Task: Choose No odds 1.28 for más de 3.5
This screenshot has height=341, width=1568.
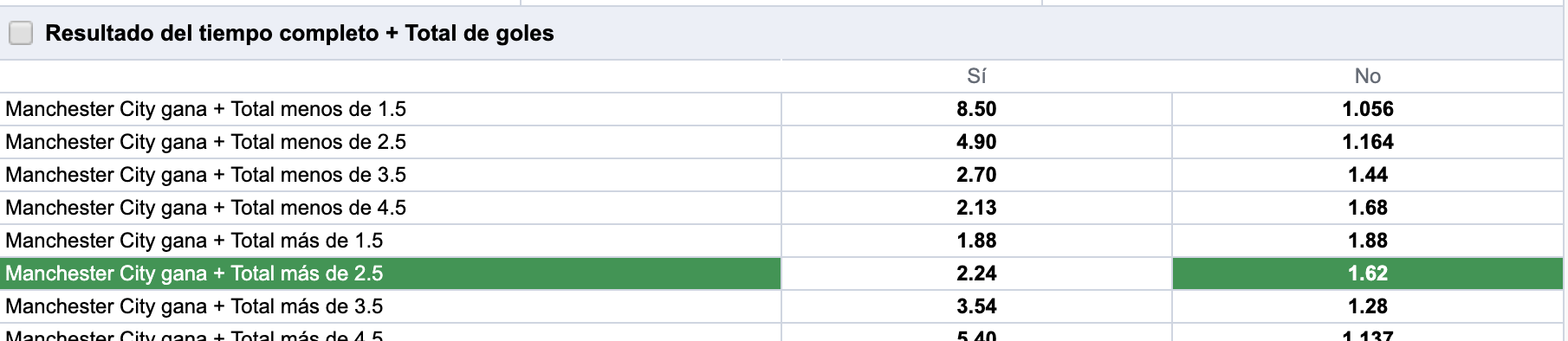Action: 1368,306
